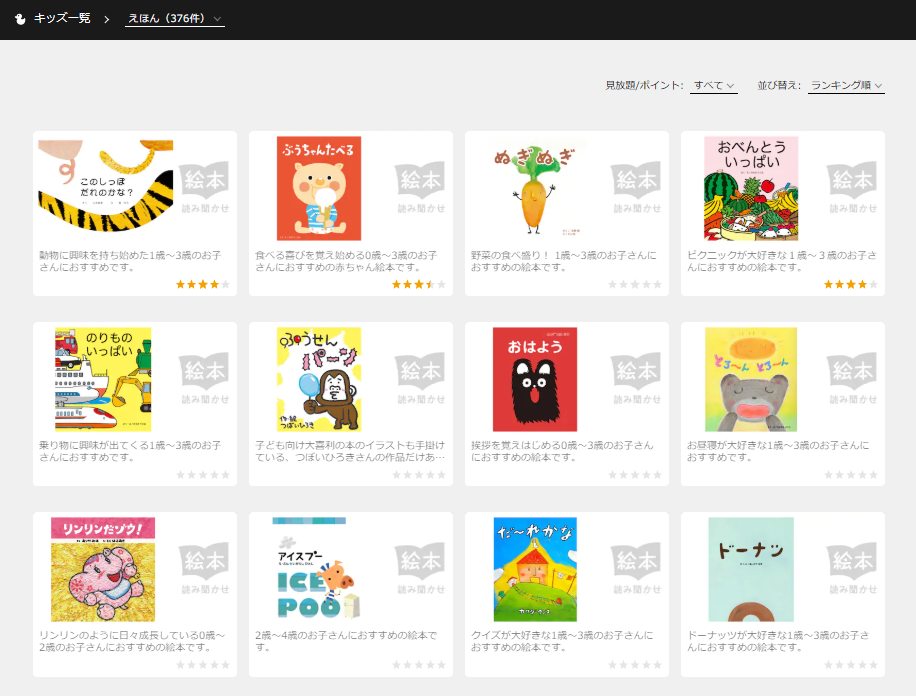Open the とろーんとろーん bear book cover
The height and width of the screenshot is (696, 916).
tap(751, 379)
